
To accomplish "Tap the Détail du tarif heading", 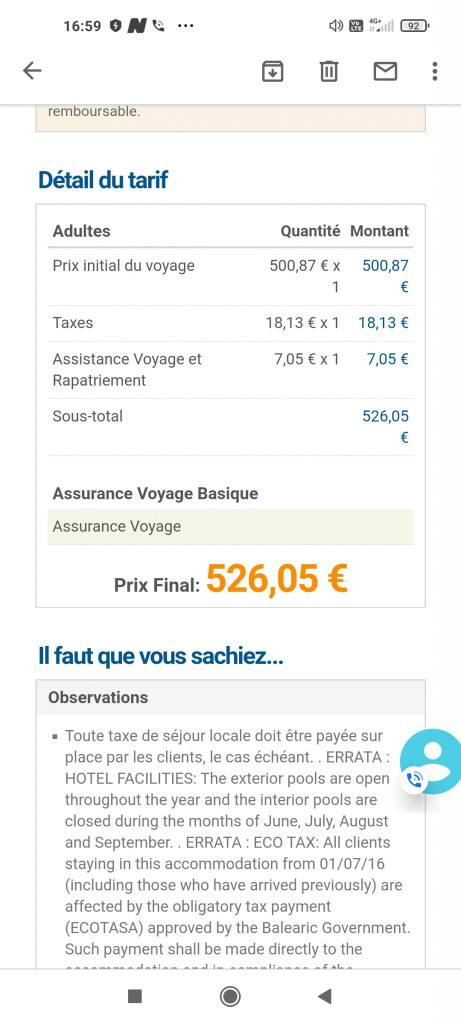I will 103,180.
